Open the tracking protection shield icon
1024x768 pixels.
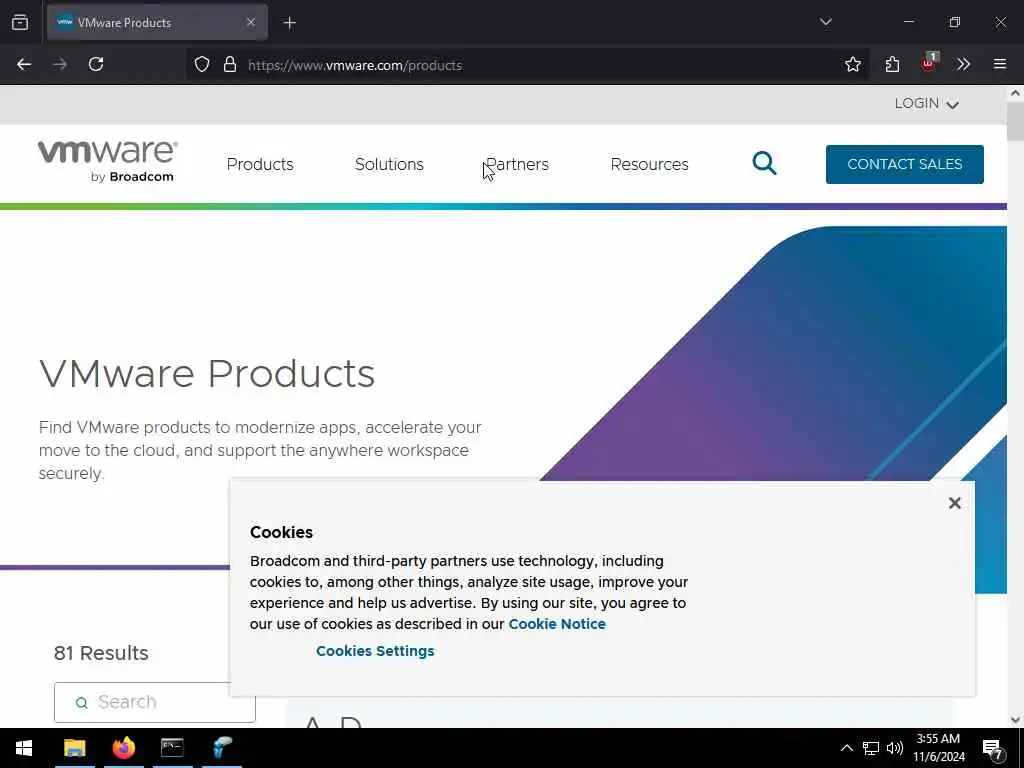click(202, 64)
